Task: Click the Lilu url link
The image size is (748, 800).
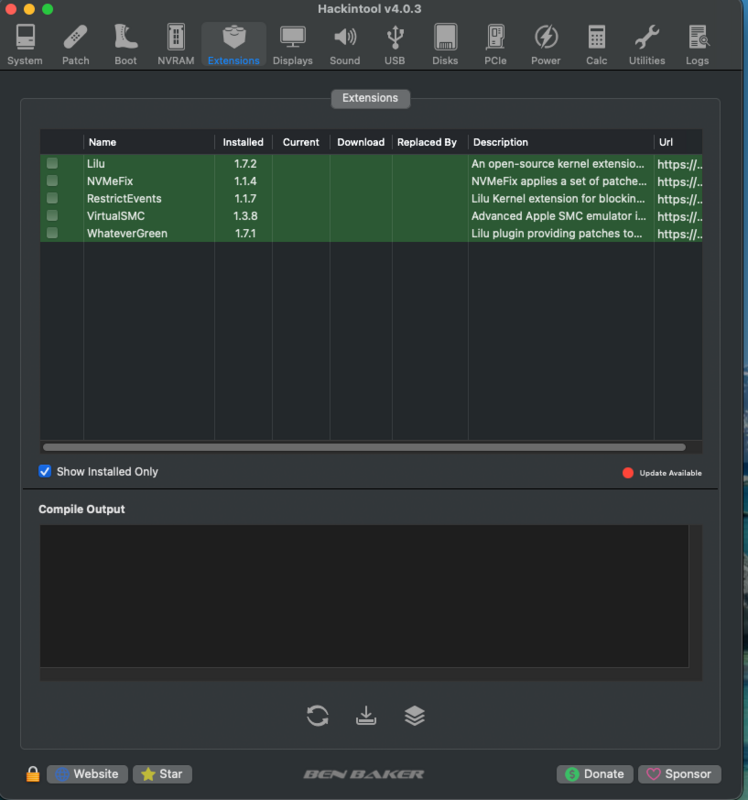Action: click(680, 164)
